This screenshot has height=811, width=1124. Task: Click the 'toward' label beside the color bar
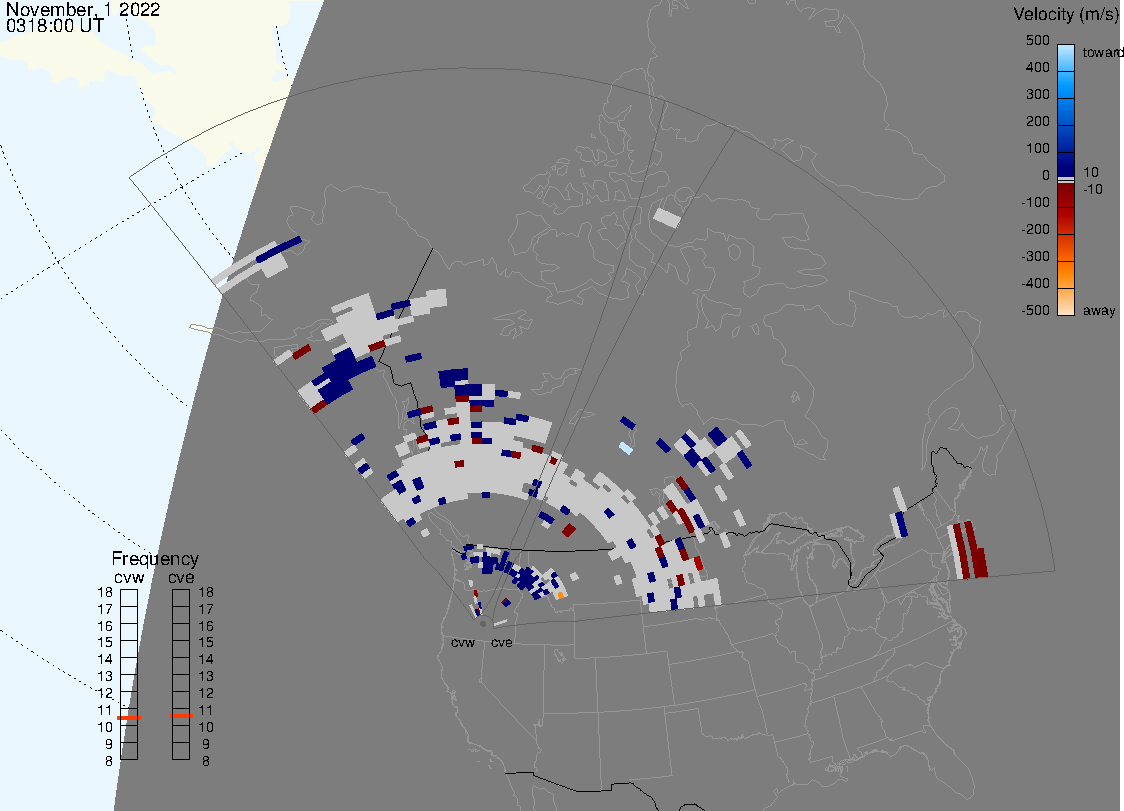click(x=1102, y=52)
